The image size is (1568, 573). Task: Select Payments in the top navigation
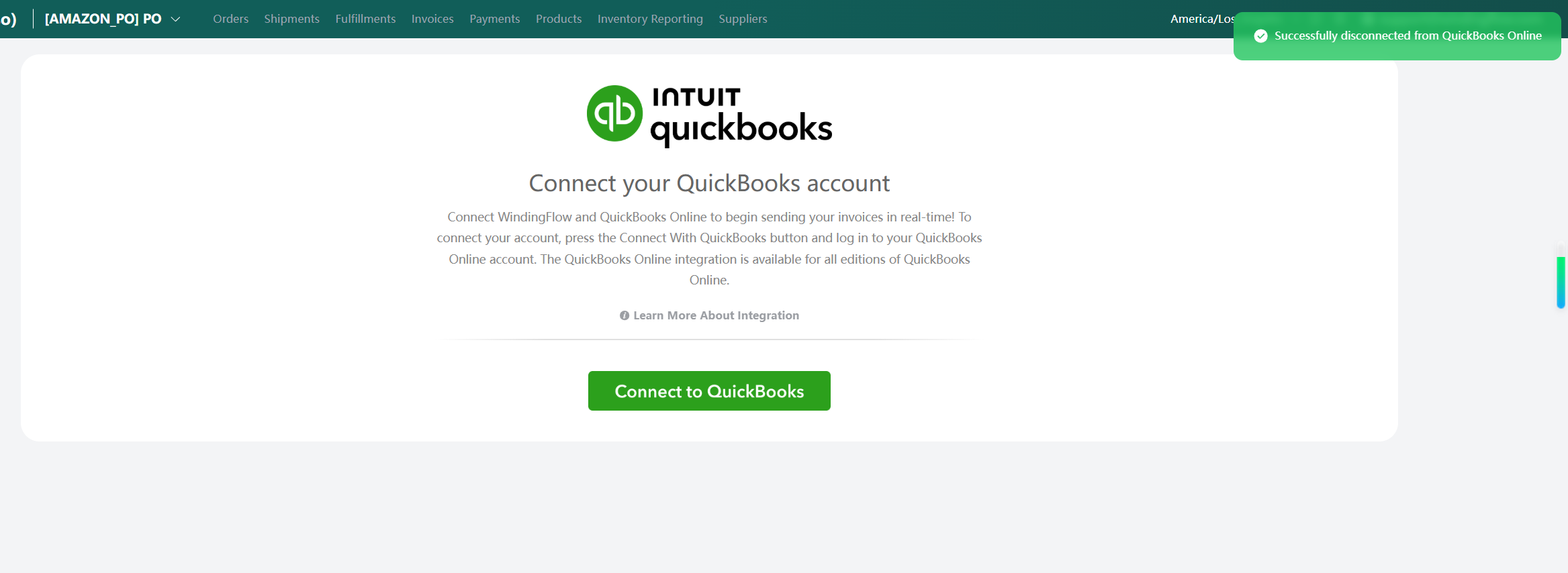point(494,19)
